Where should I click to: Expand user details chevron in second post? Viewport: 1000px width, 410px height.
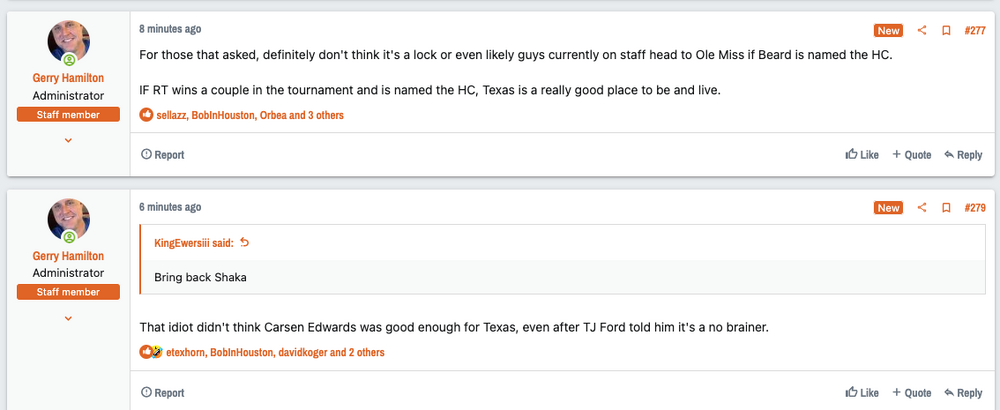point(69,318)
